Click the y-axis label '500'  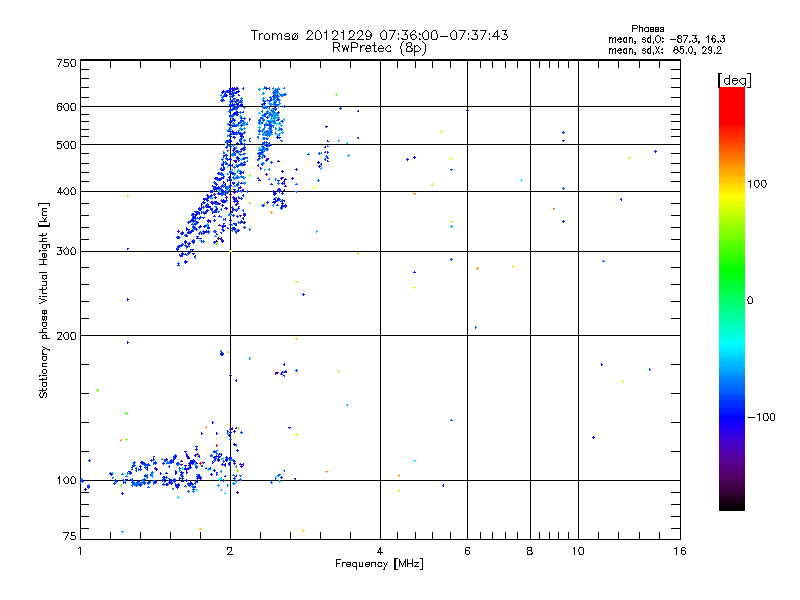coord(66,145)
